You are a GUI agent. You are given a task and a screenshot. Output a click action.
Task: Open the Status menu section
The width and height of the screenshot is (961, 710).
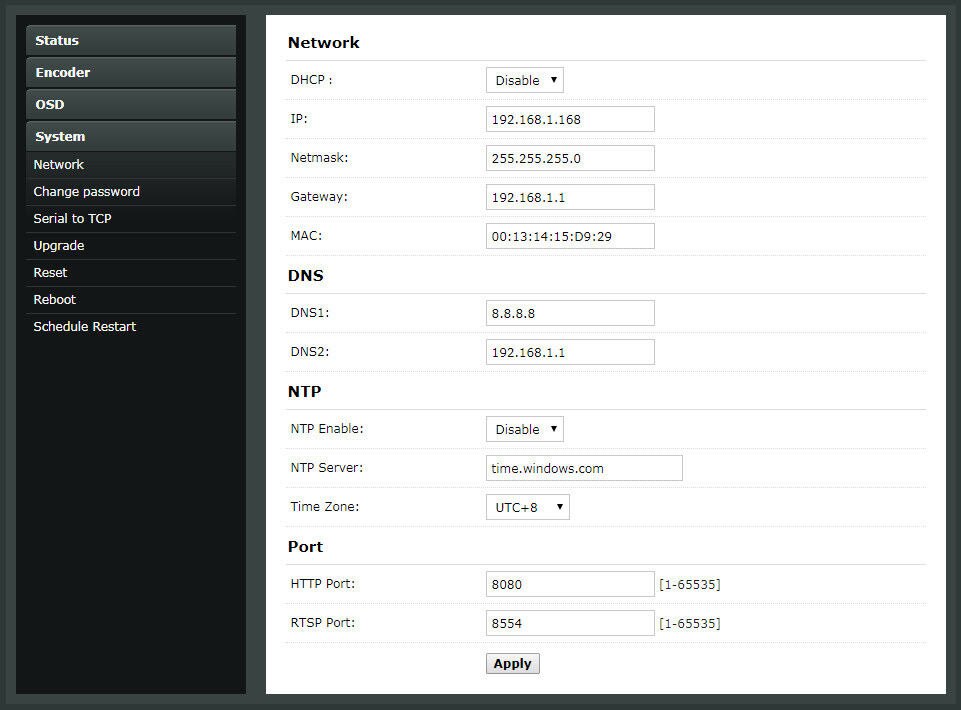131,40
